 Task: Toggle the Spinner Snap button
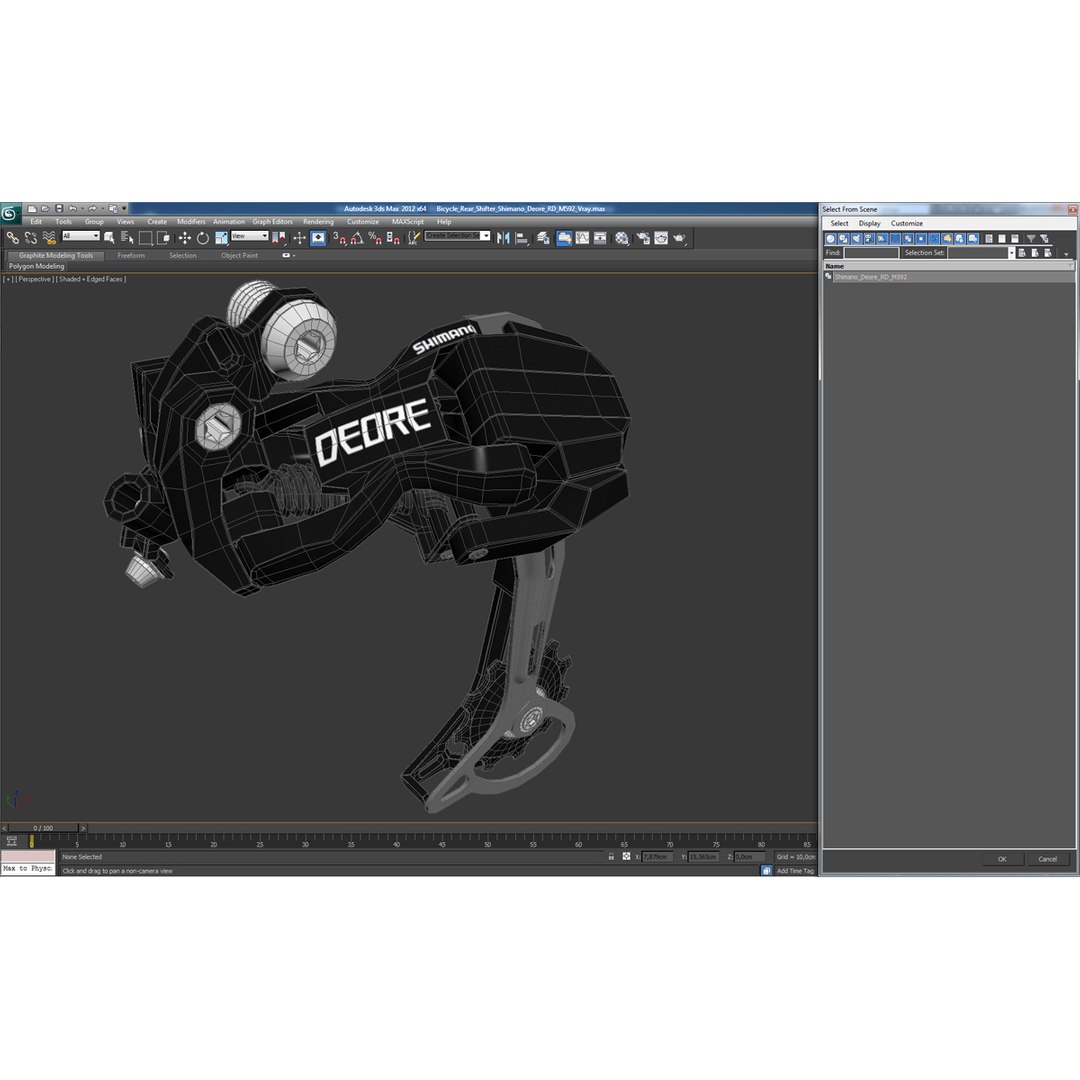pyautogui.click(x=393, y=238)
